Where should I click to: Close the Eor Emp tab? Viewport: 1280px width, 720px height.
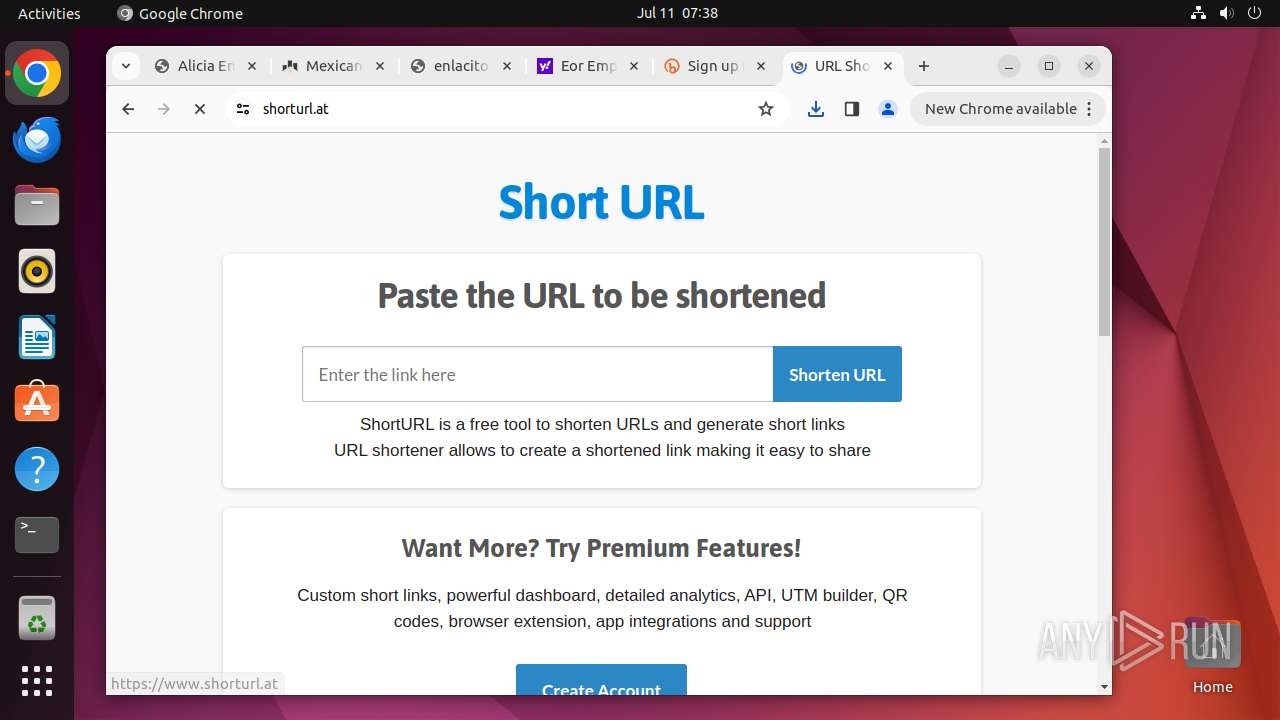634,66
